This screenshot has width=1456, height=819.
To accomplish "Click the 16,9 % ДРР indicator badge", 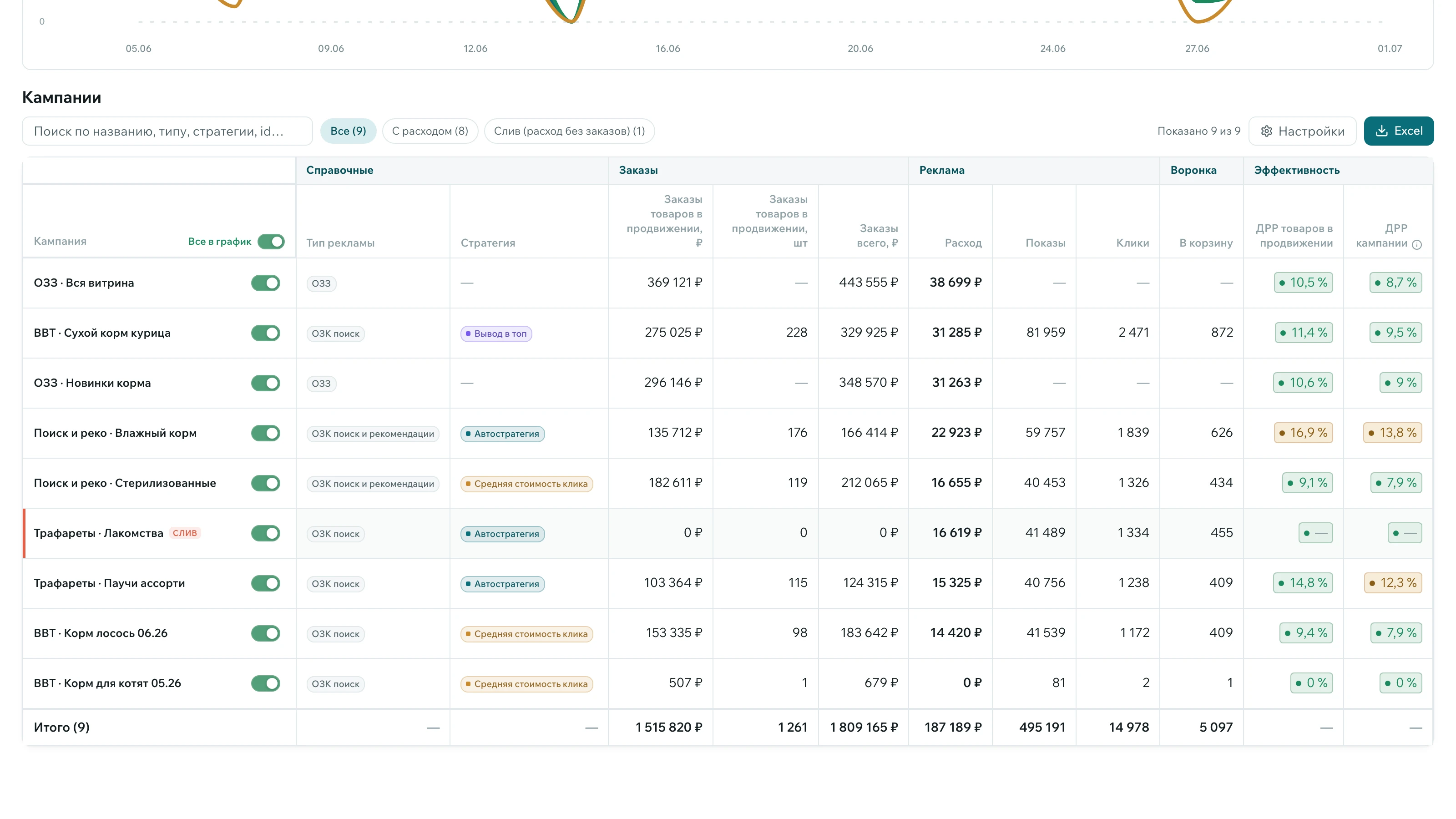I will pos(1304,433).
